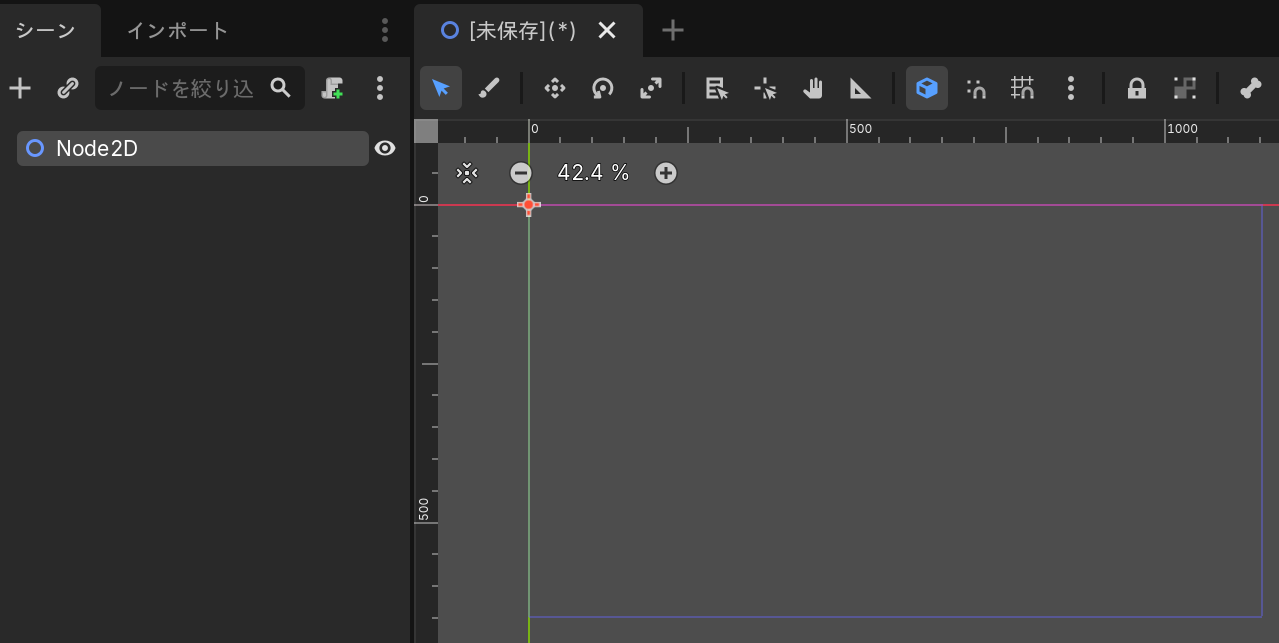Activate the Pan mode hand tool
The image size is (1279, 643).
point(813,88)
